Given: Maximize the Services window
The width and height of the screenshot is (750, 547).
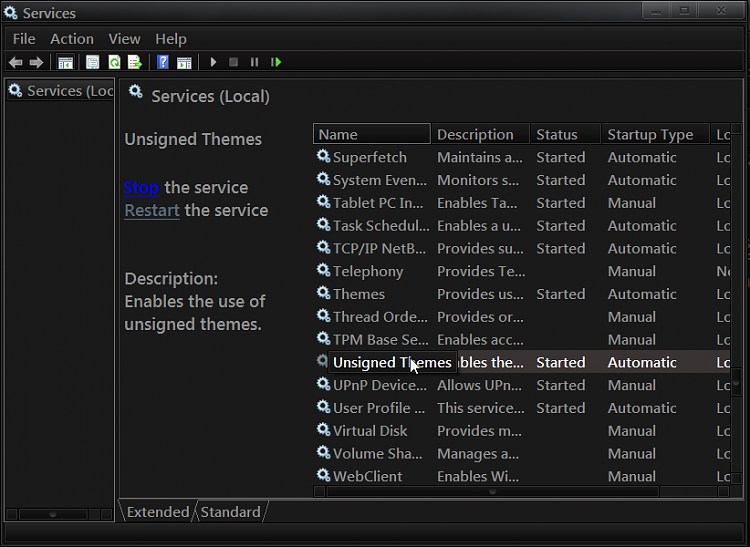Looking at the screenshot, I should click(684, 11).
